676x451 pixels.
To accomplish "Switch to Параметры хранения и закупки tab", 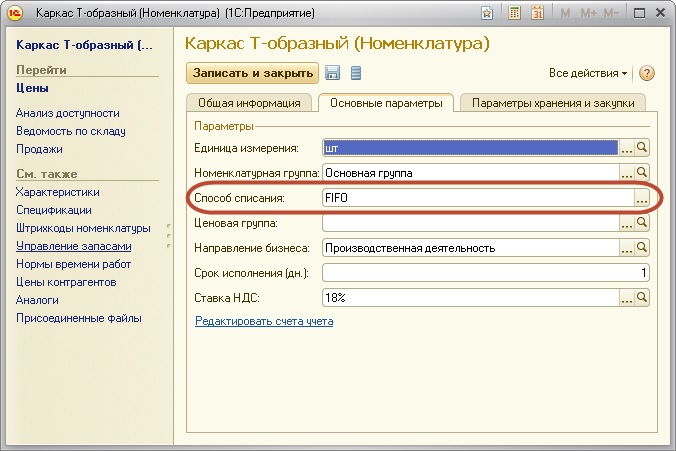I will coord(553,103).
